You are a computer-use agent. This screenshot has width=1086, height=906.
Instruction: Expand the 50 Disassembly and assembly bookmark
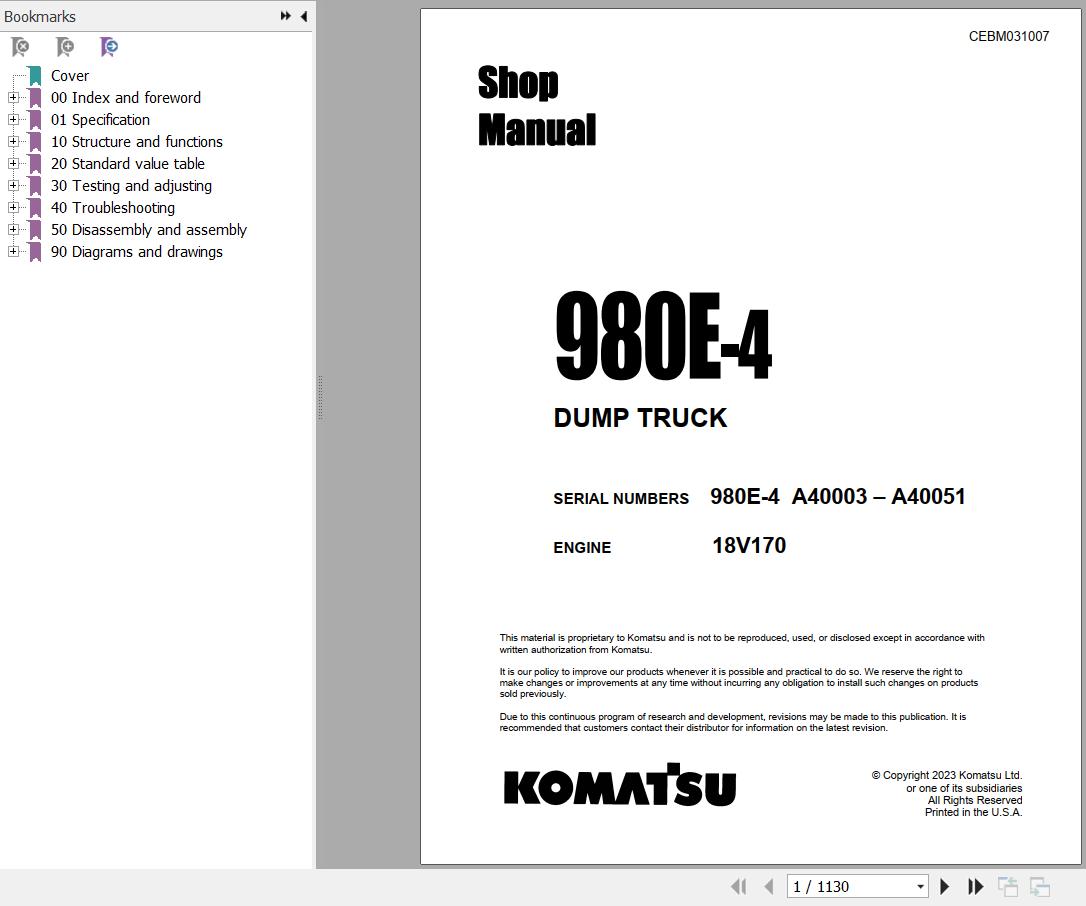(13, 229)
